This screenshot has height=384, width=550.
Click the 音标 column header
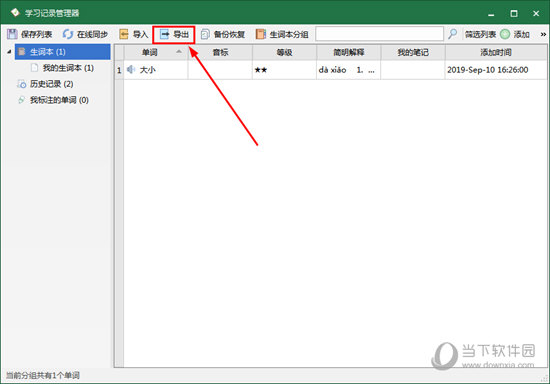pos(220,53)
